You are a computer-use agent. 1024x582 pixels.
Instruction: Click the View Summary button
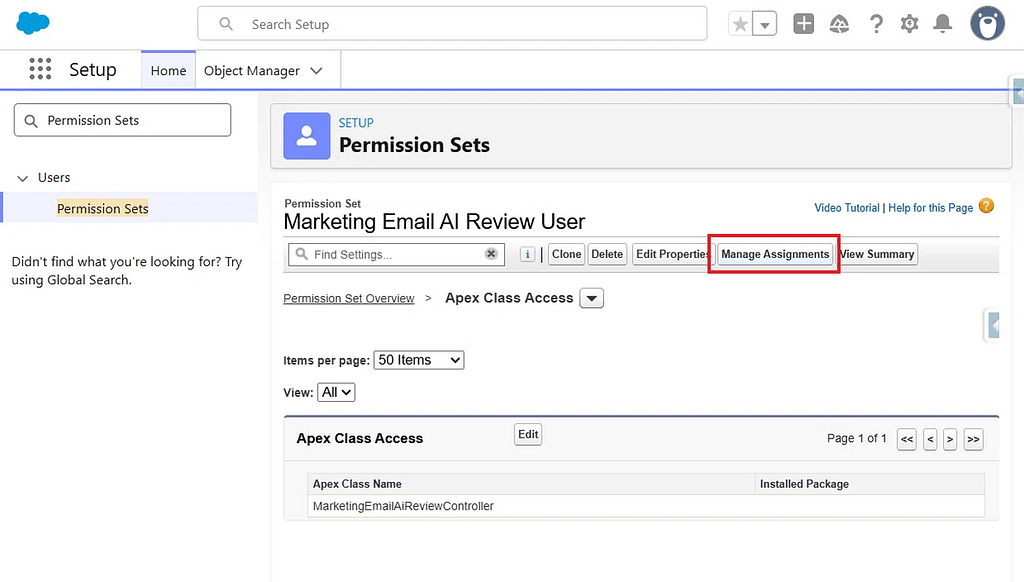(877, 254)
